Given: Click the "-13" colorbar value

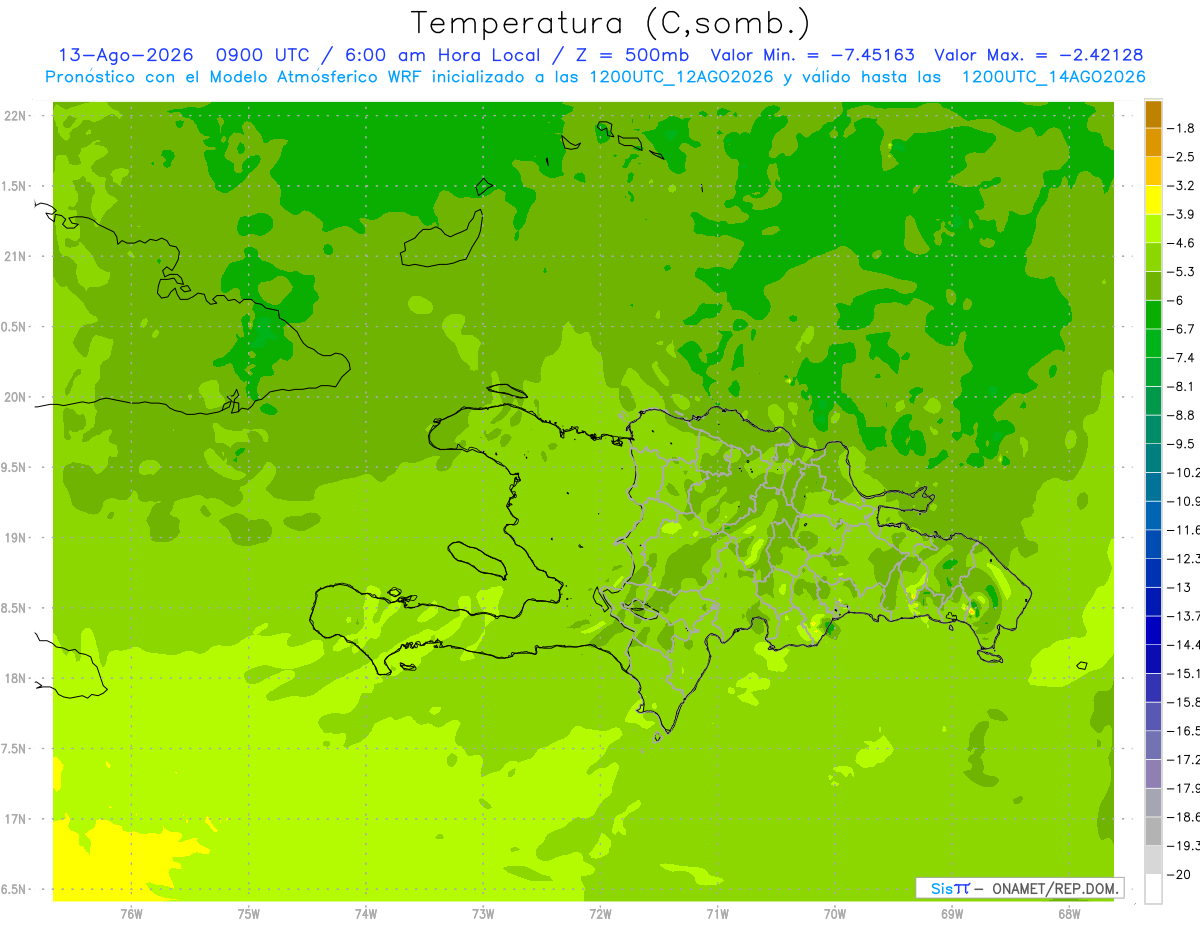Looking at the screenshot, I should point(1181,587).
